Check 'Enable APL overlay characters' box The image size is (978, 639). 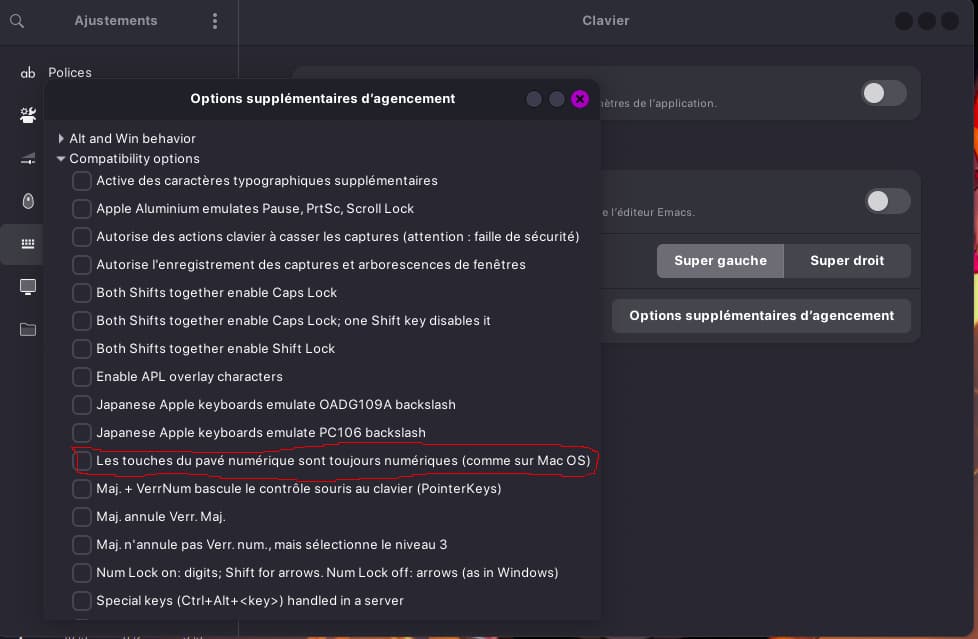coord(82,377)
